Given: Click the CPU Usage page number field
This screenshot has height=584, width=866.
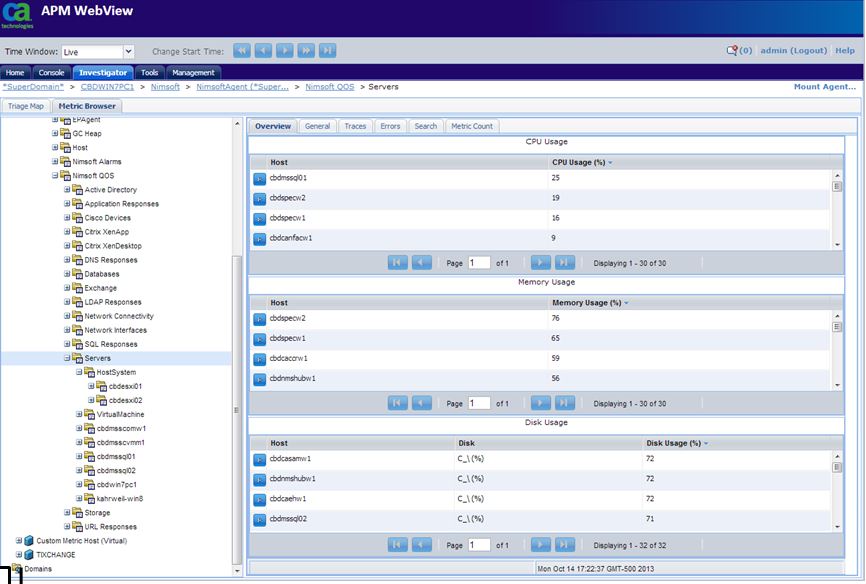Looking at the screenshot, I should pos(479,262).
